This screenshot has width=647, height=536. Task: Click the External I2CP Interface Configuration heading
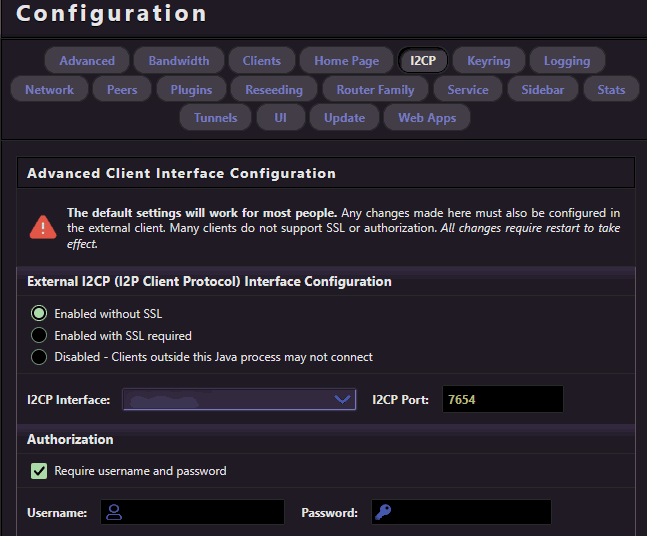click(209, 281)
